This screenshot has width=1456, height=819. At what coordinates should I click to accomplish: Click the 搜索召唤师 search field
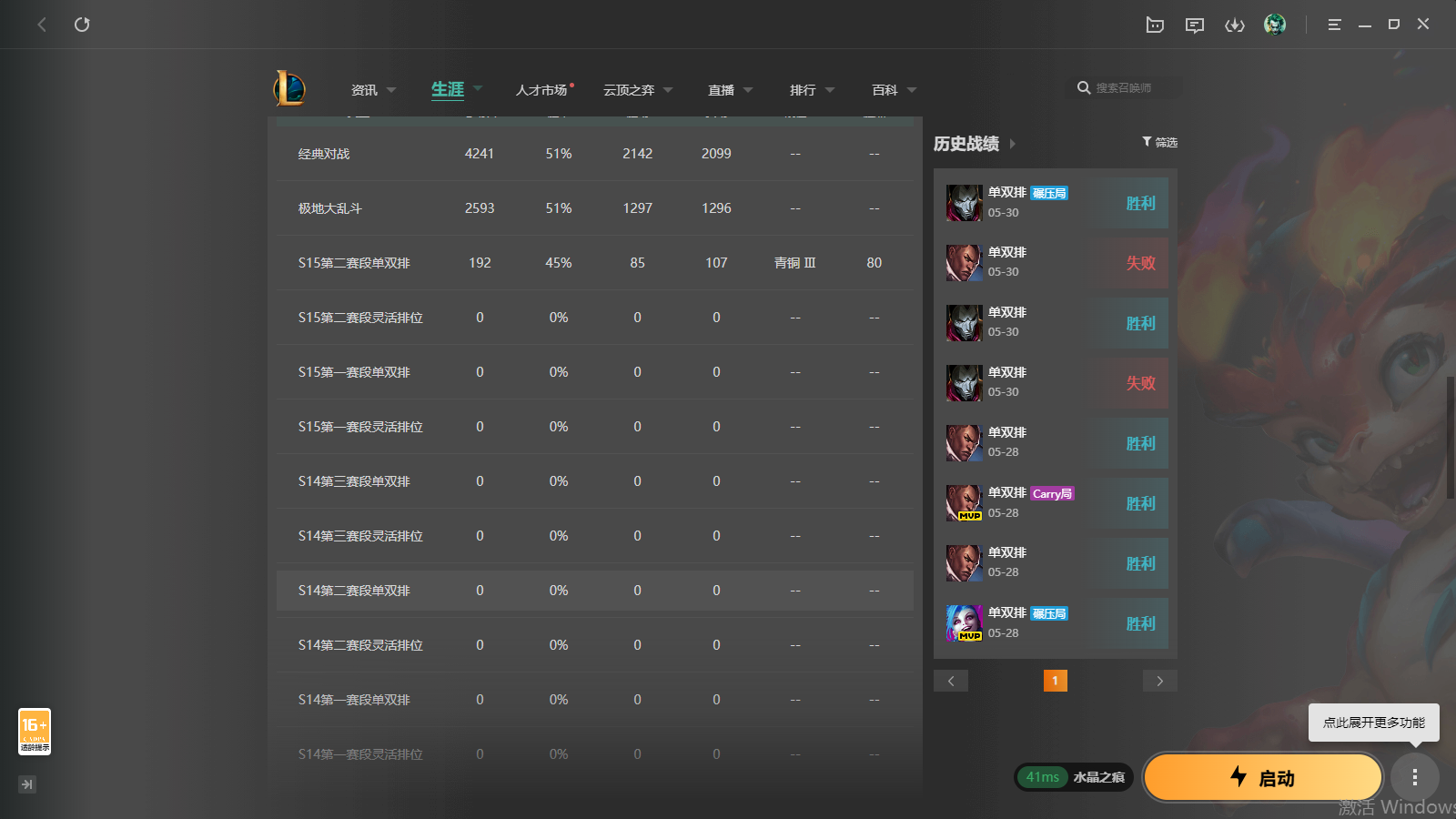pos(1124,88)
